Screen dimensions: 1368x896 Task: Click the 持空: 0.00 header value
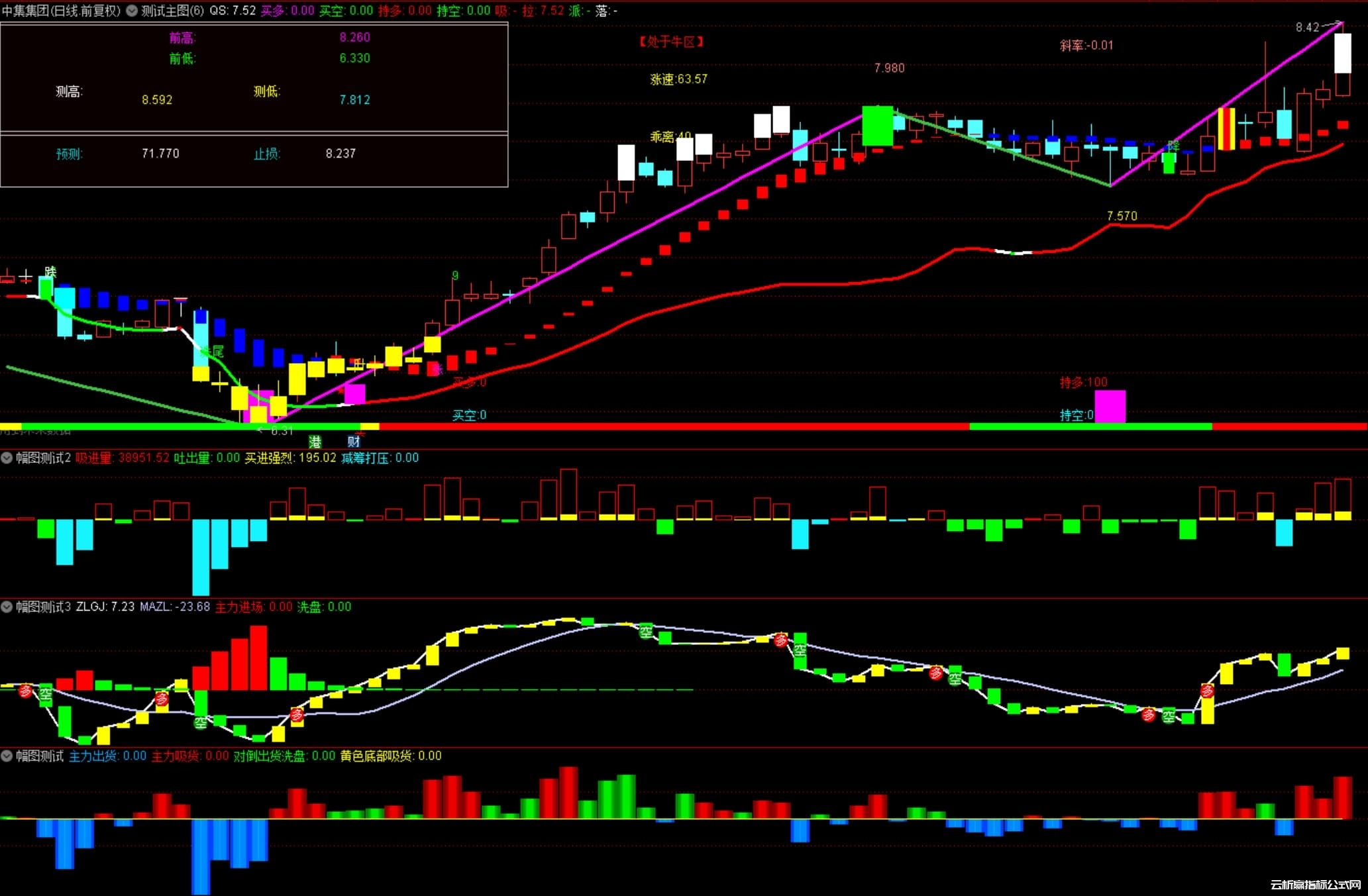tap(464, 11)
